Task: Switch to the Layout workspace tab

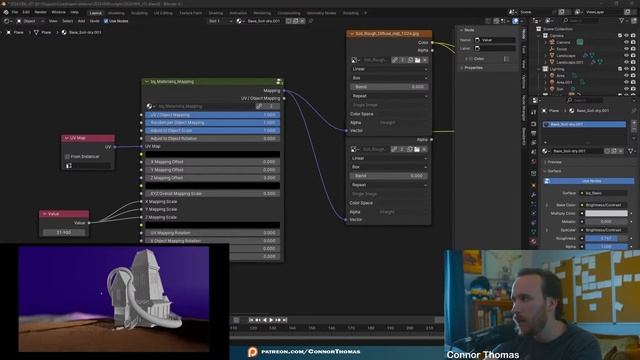Action: tap(96, 13)
